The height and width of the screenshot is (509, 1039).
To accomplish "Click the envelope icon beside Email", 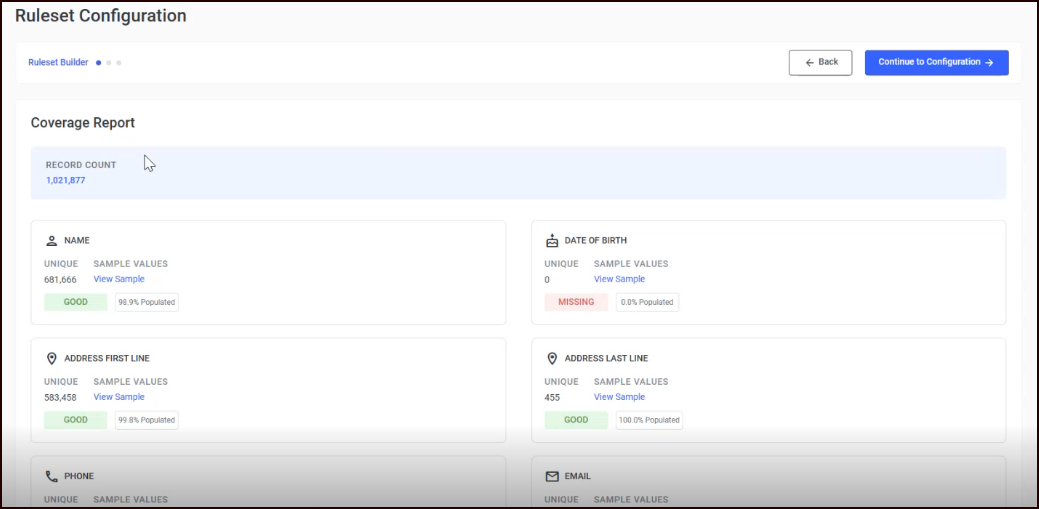I will point(552,477).
